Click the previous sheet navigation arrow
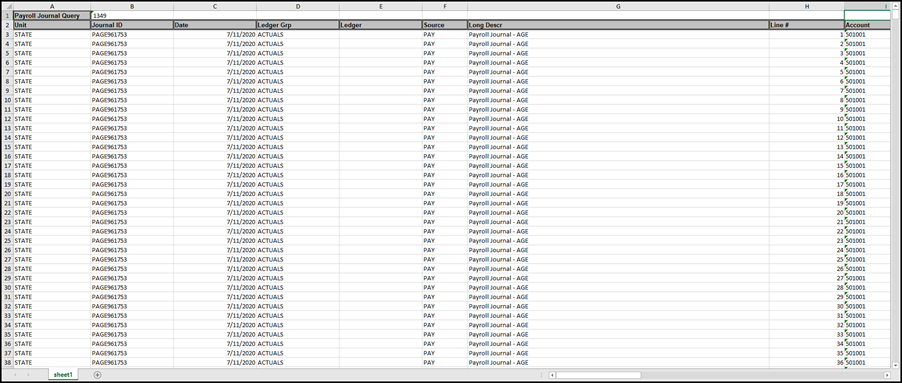Viewport: 902px width, 383px height. [x=17, y=375]
